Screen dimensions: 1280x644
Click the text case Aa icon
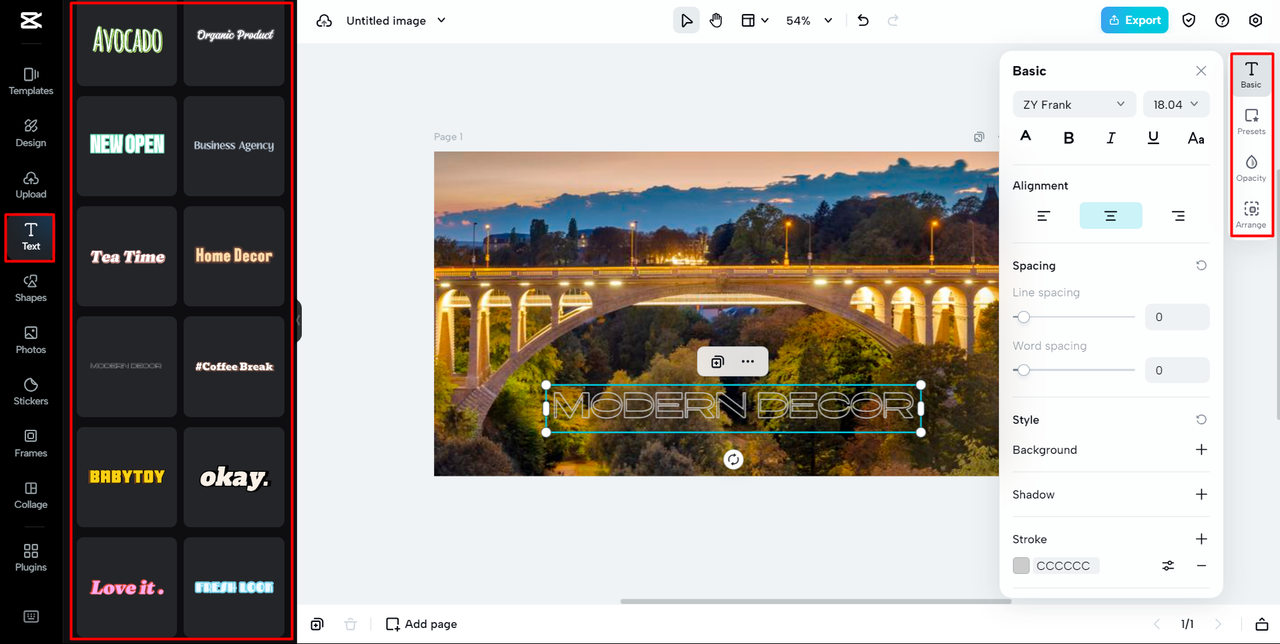(1196, 138)
